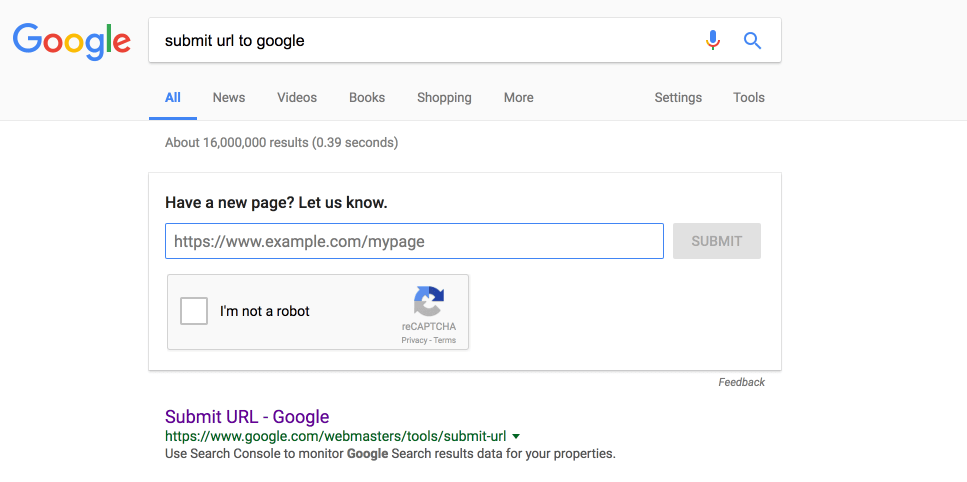
Task: Switch to the Videos tab
Action: 297,98
